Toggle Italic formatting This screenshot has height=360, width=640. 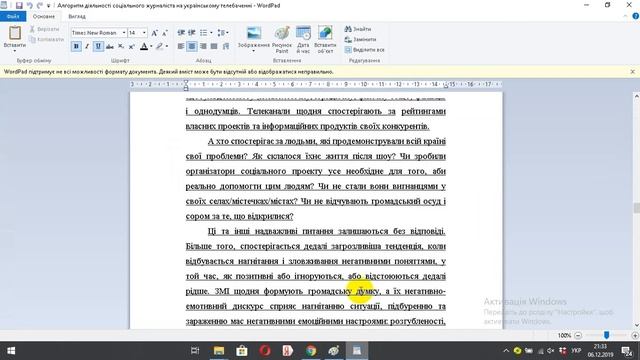point(87,47)
